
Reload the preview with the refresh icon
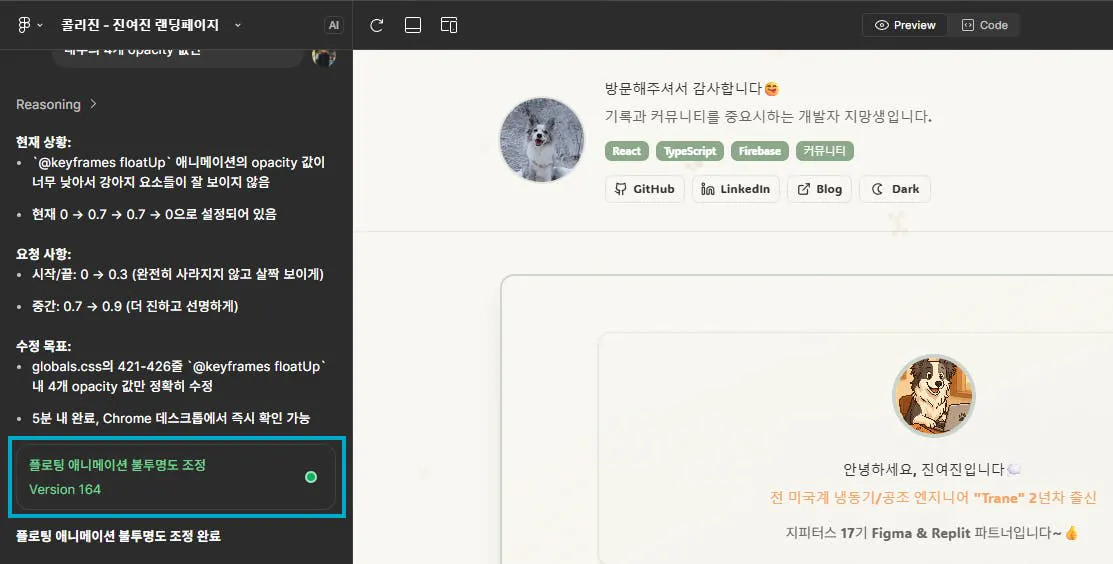(x=377, y=26)
